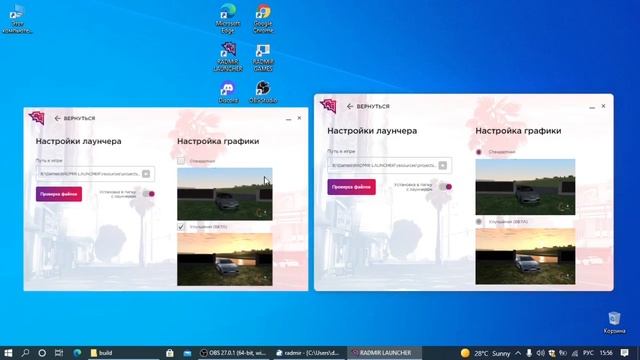Viewport: 640px width, 360px height.
Task: Open clock showing 15:56
Action: [606, 353]
